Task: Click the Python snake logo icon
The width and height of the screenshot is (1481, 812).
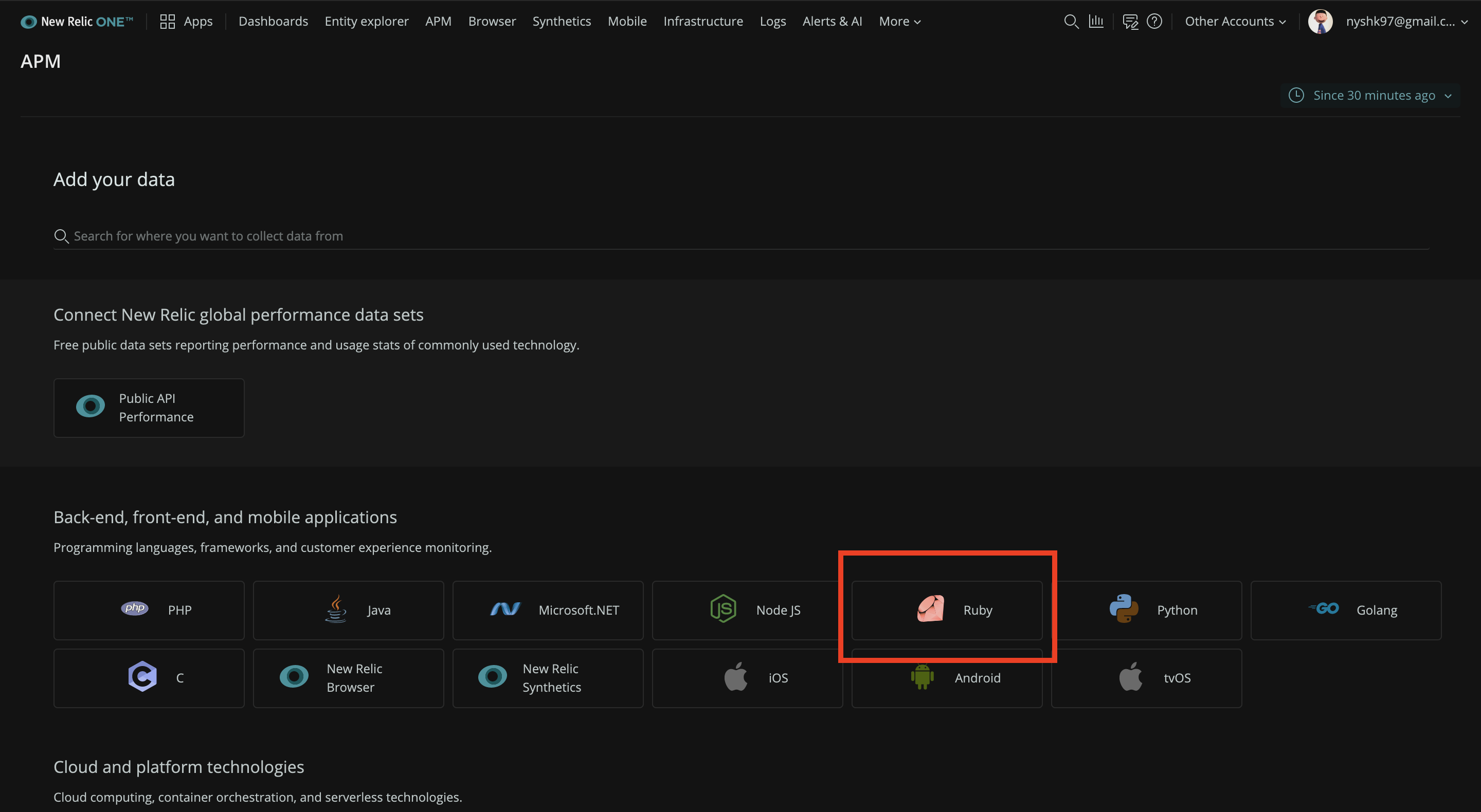Action: coord(1124,608)
